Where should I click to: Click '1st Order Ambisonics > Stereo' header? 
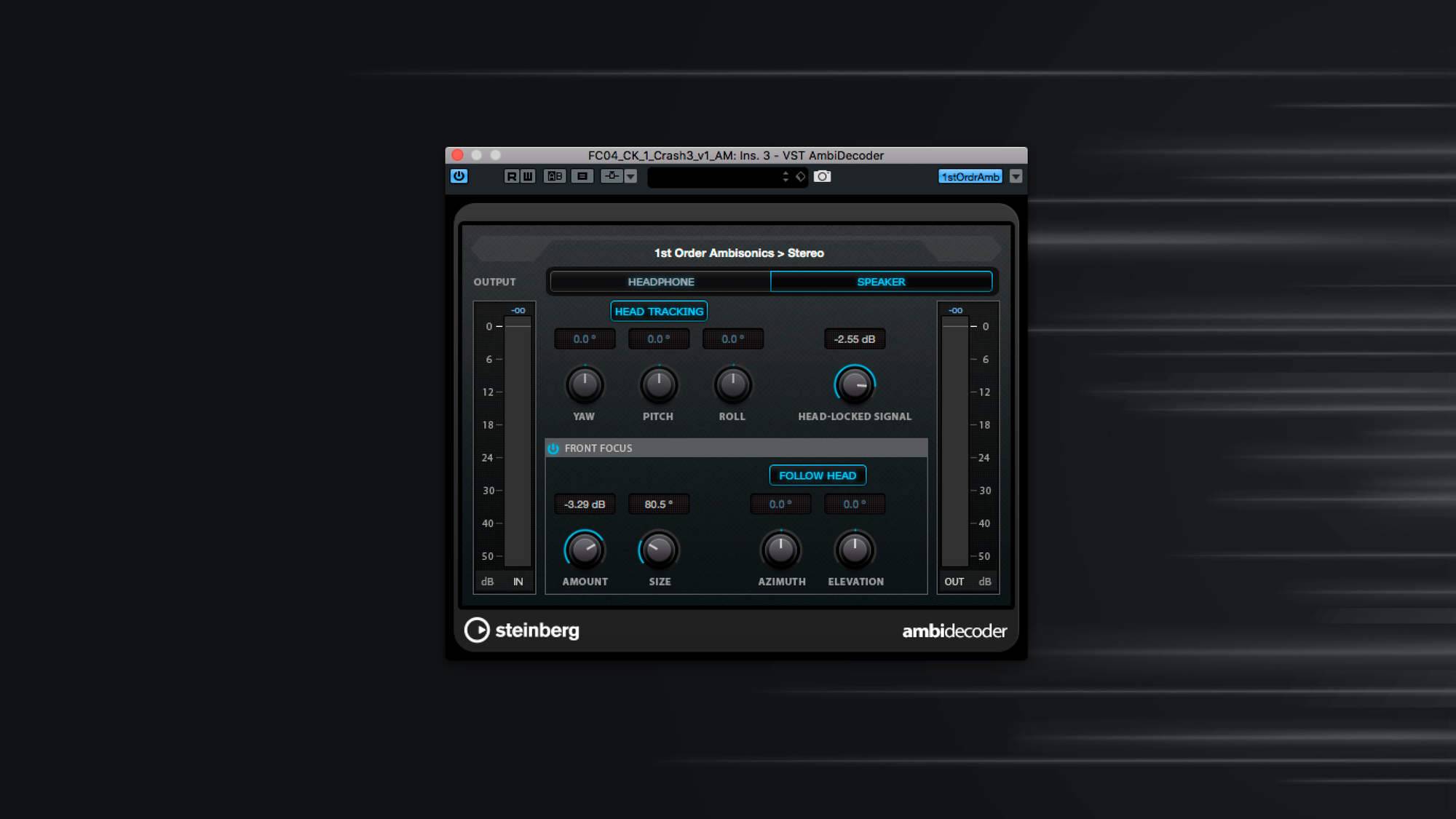tap(739, 253)
